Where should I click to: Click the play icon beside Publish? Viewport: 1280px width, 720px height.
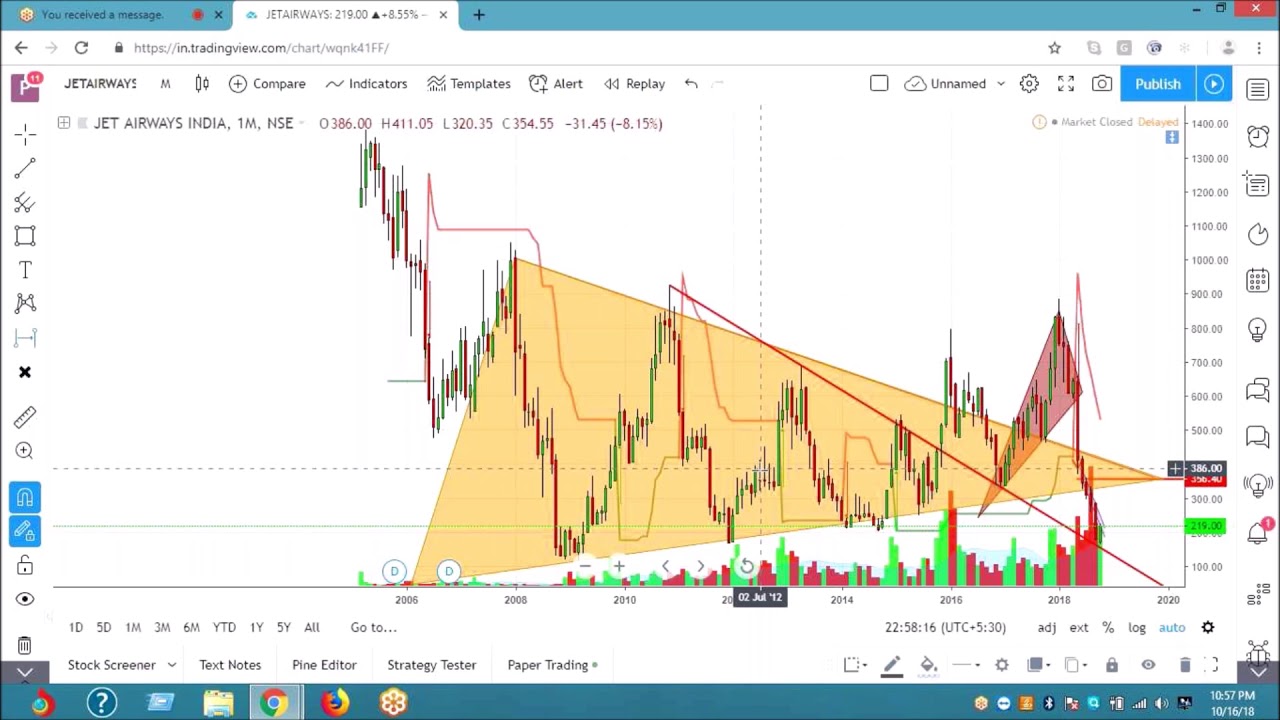click(x=1214, y=84)
